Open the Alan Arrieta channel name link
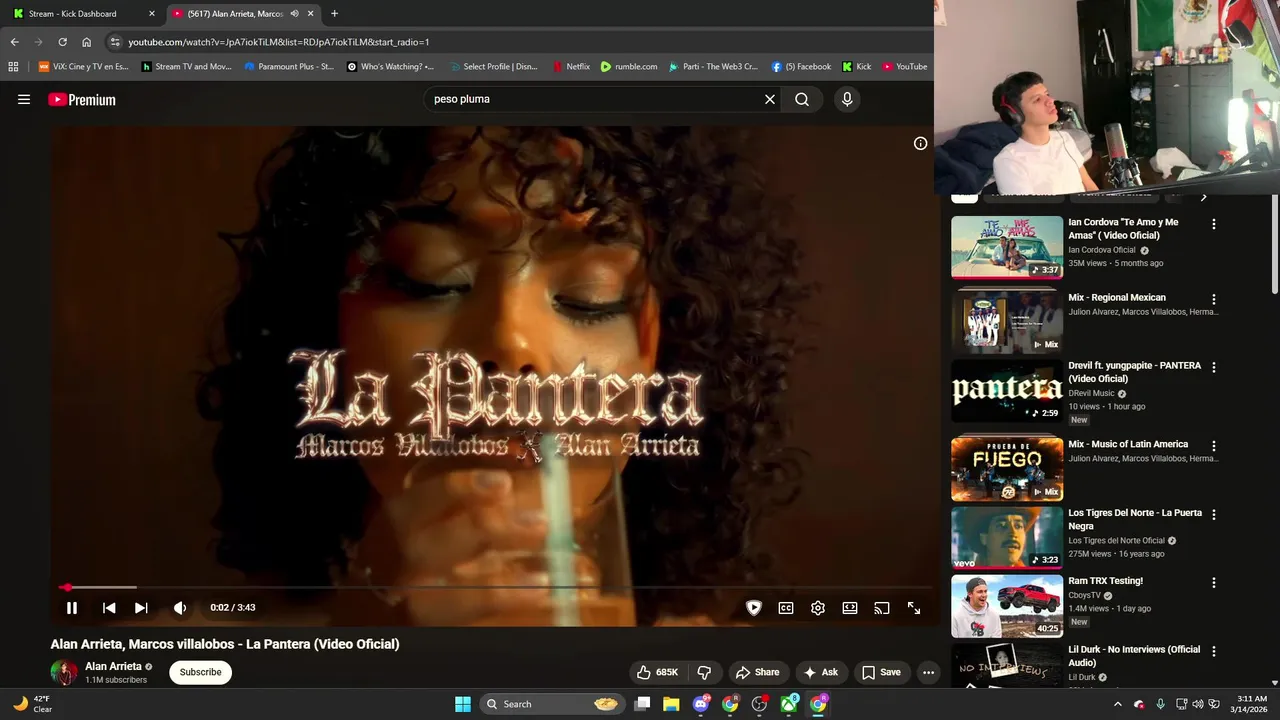1280x720 pixels. [113, 666]
